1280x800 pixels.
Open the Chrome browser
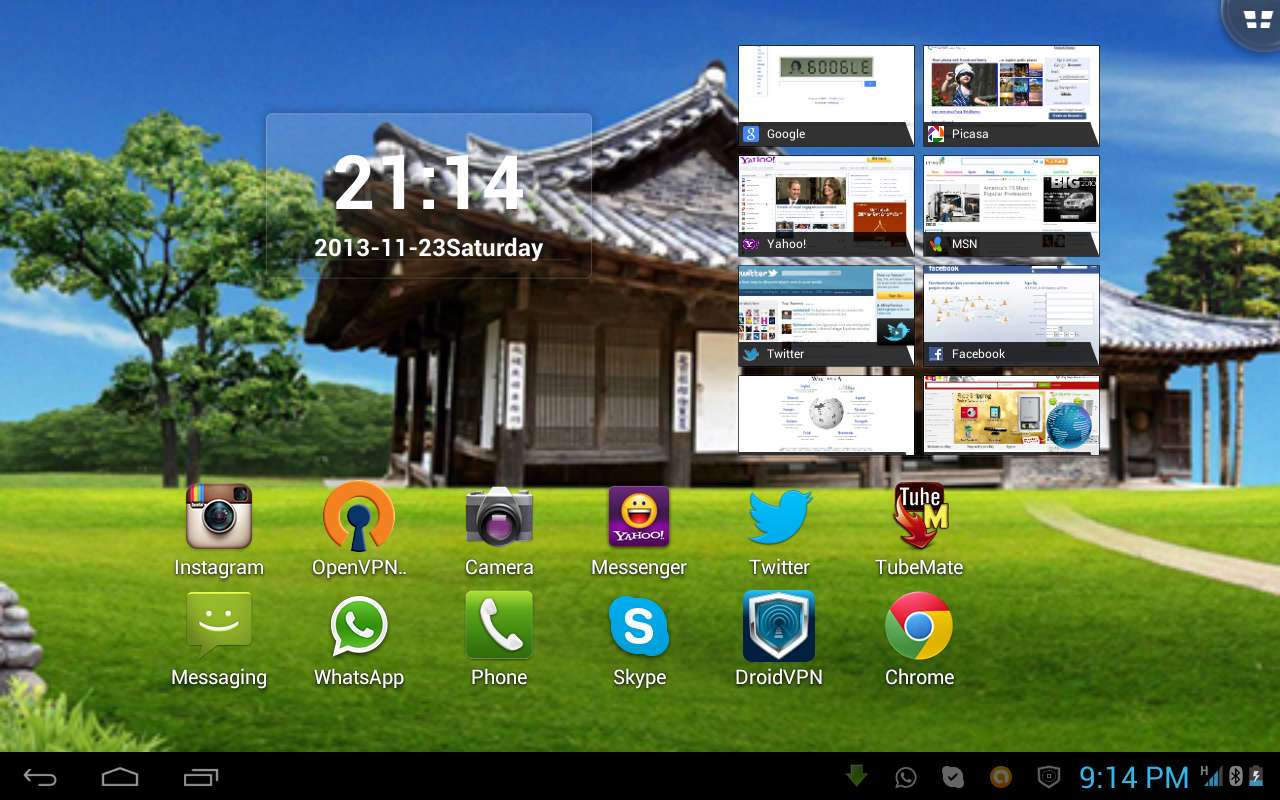point(919,627)
